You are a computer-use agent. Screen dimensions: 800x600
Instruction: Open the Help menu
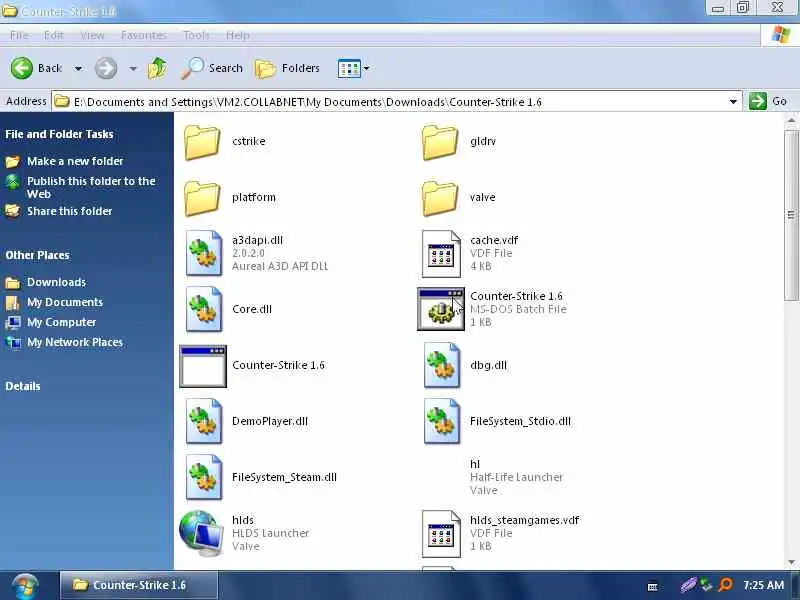tap(238, 35)
